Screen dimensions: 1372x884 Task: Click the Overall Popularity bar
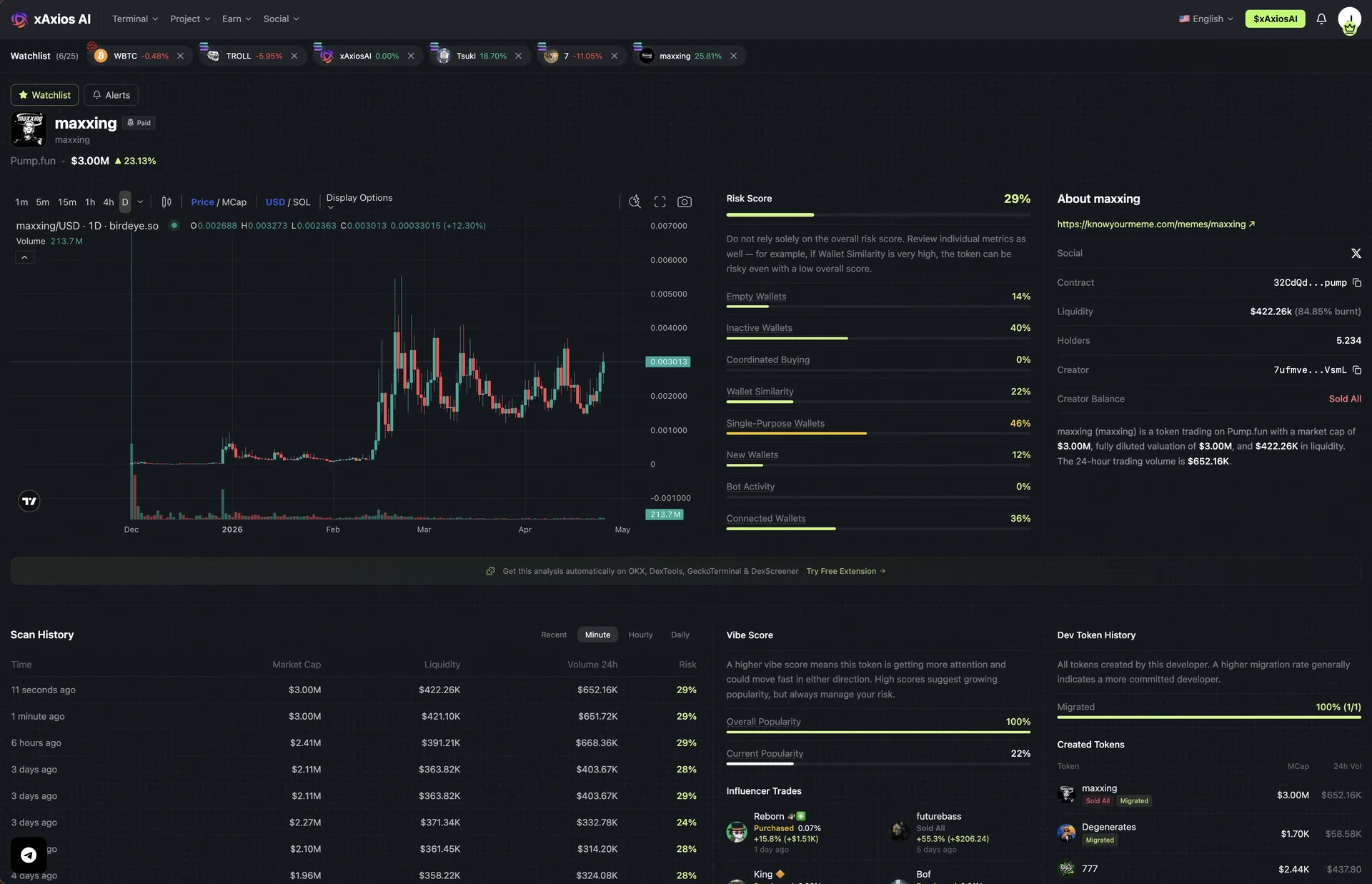pyautogui.click(x=878, y=732)
